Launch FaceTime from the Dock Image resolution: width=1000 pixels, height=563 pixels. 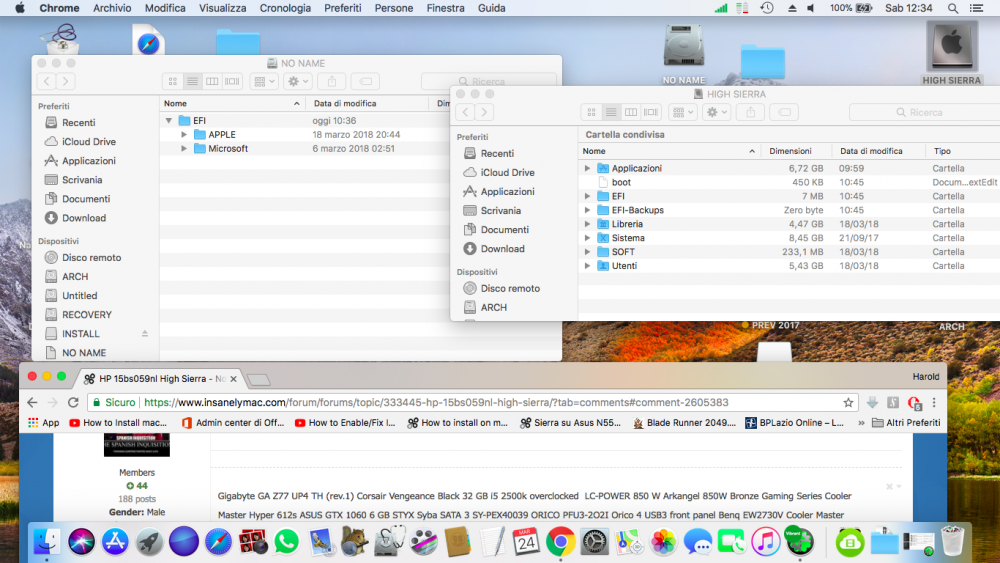click(x=732, y=542)
